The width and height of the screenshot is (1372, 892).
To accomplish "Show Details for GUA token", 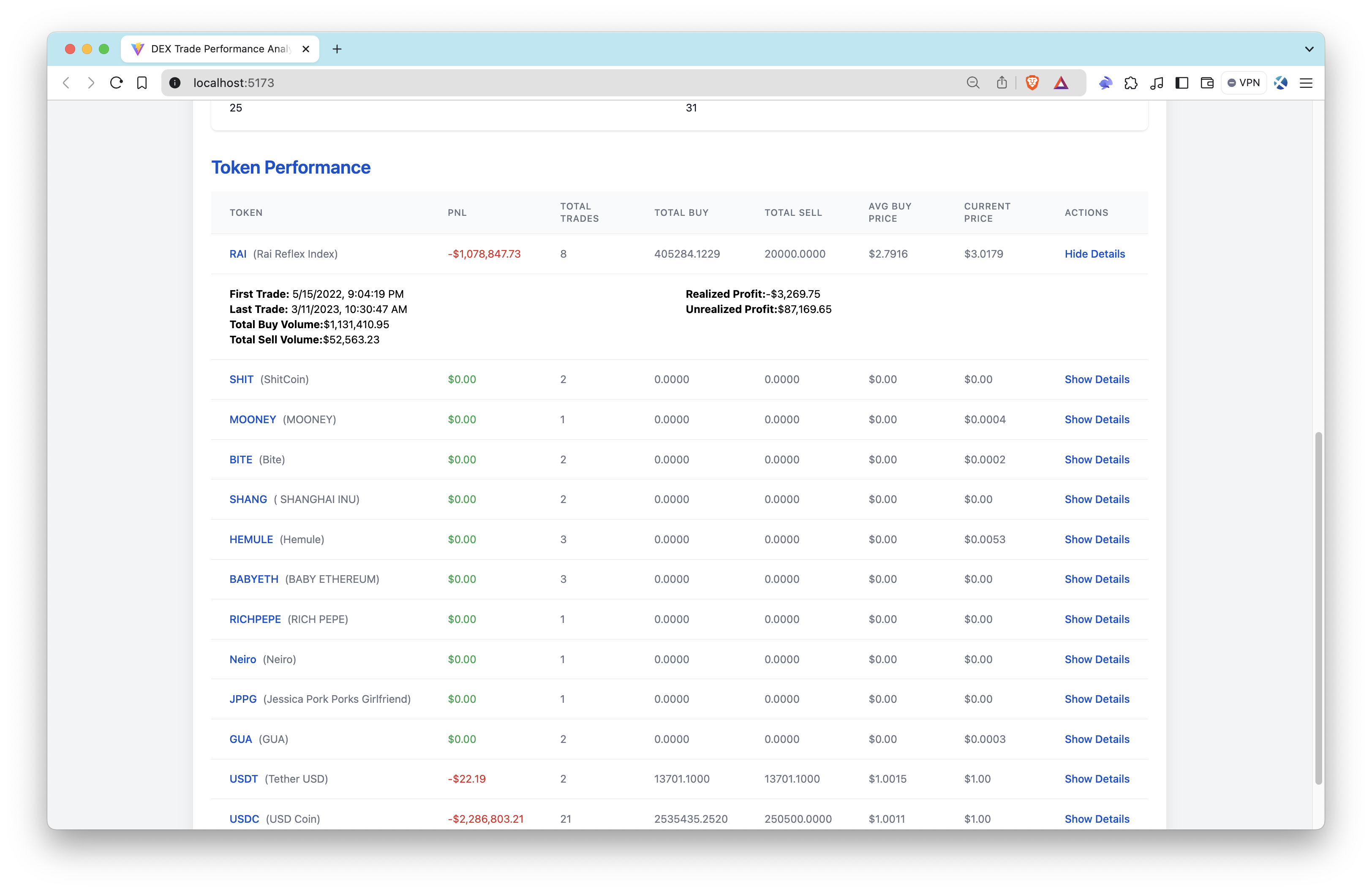I will [1097, 739].
